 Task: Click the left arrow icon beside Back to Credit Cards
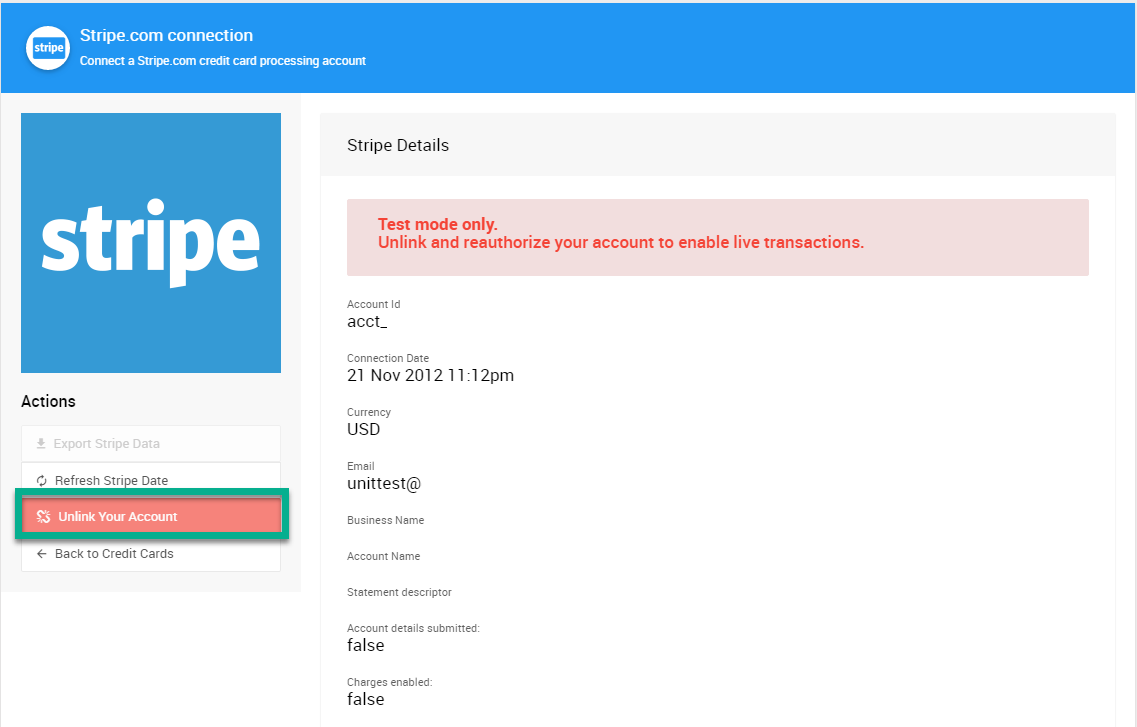point(41,554)
